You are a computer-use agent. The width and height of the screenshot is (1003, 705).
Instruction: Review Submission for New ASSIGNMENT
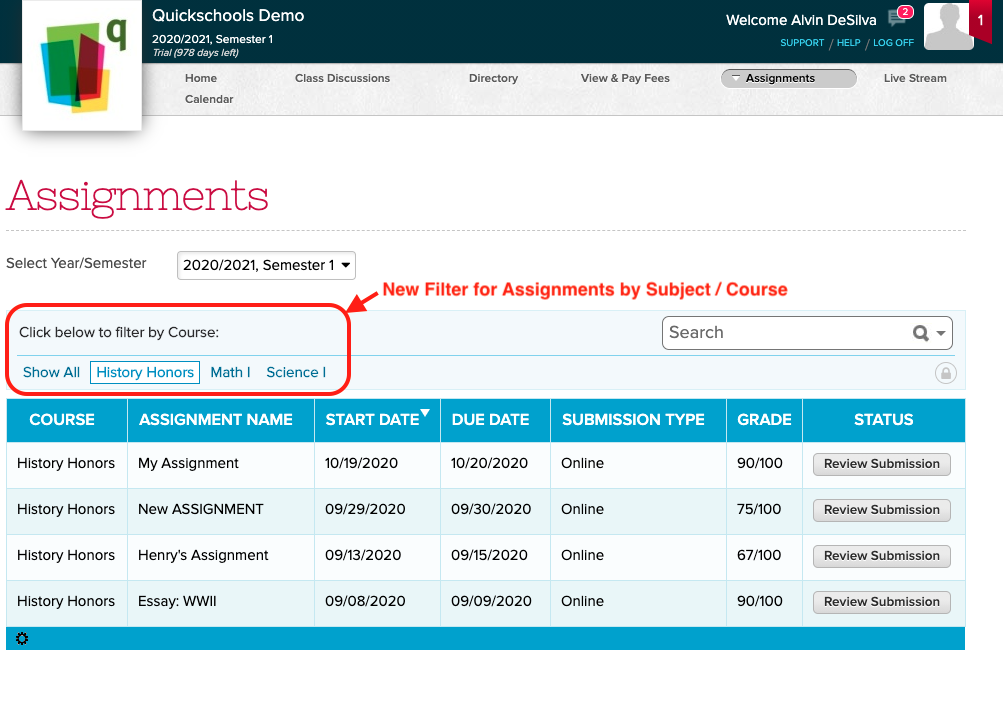tap(881, 510)
